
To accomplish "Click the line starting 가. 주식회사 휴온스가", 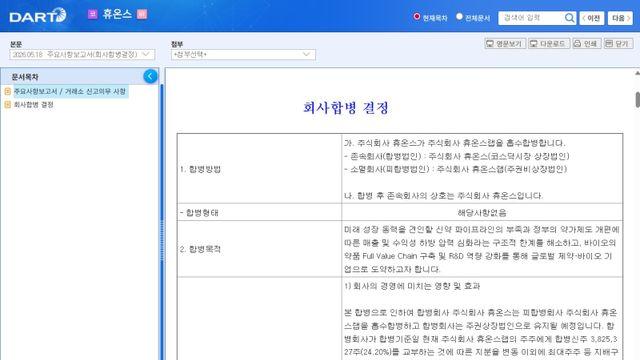I will pos(455,143).
